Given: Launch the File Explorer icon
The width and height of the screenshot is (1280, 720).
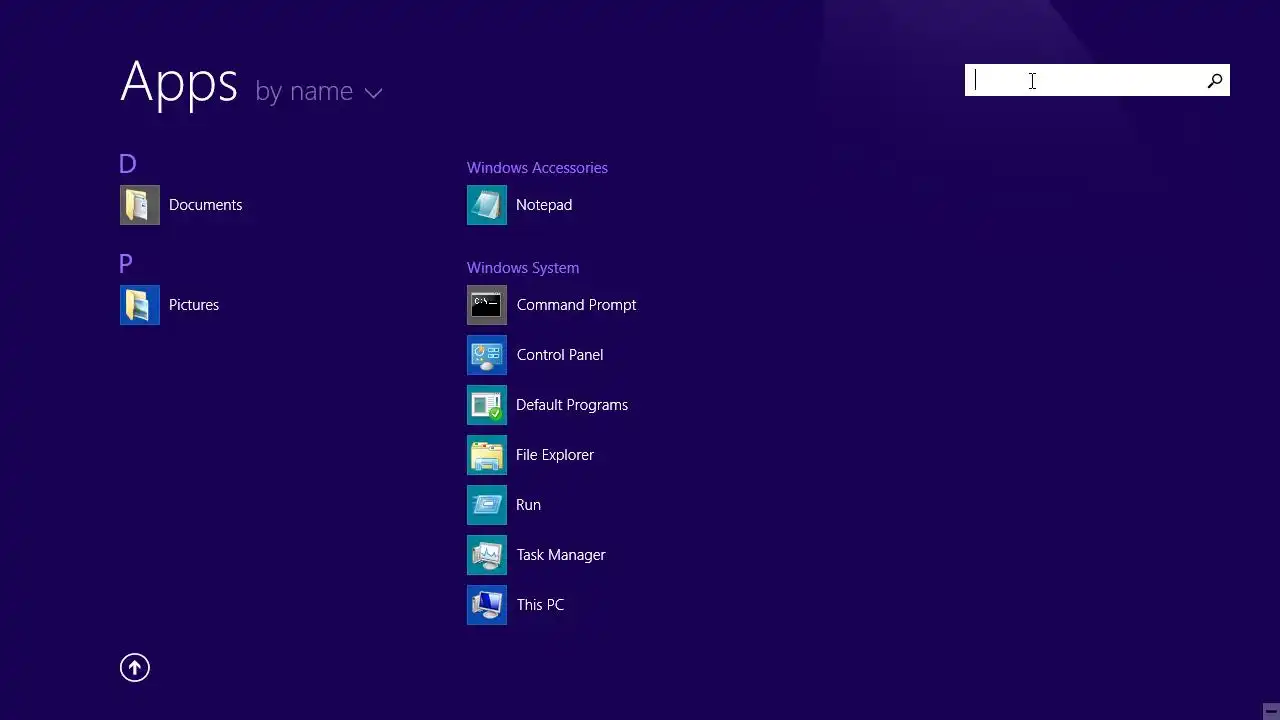Looking at the screenshot, I should [487, 455].
